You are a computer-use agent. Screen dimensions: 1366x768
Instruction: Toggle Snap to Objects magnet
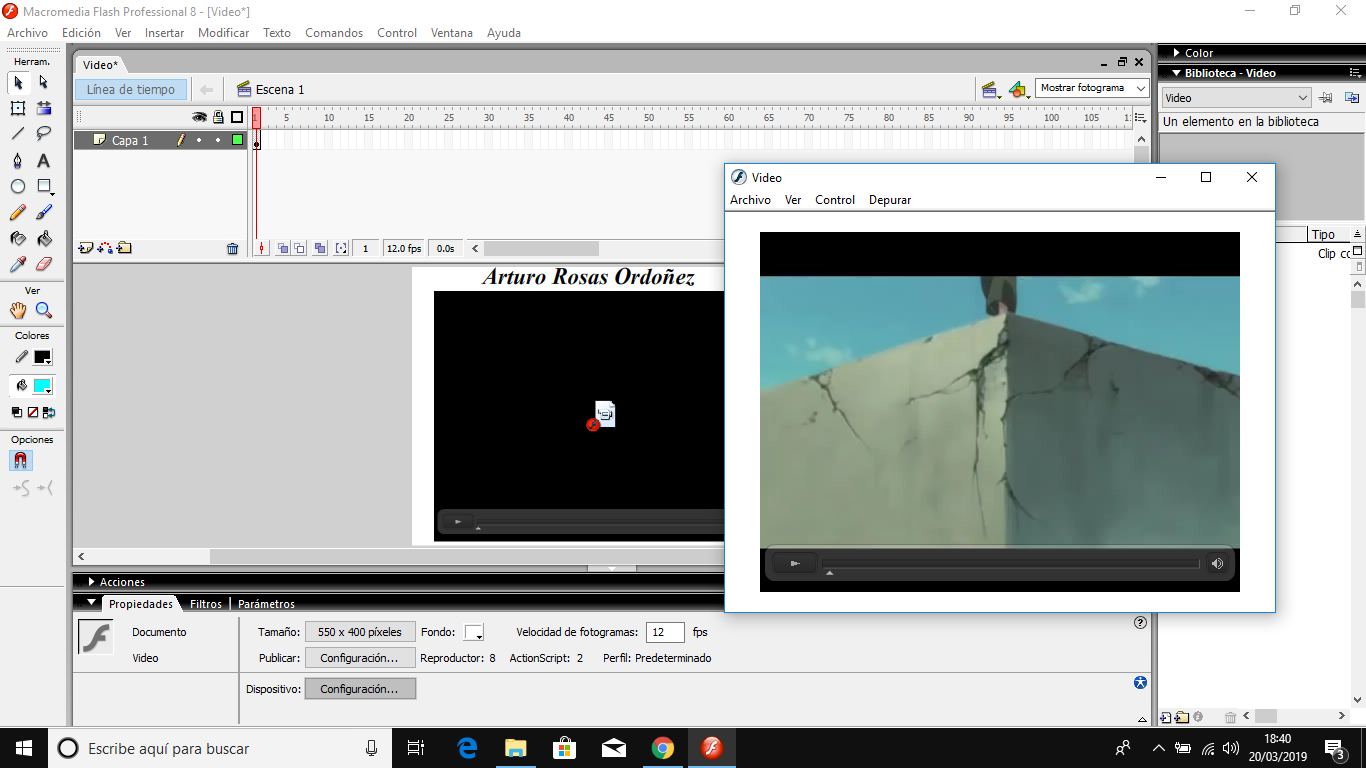coord(20,461)
